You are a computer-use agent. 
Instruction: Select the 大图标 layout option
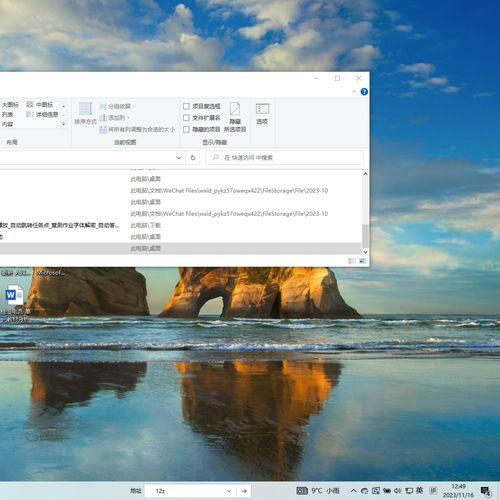(x=10, y=105)
